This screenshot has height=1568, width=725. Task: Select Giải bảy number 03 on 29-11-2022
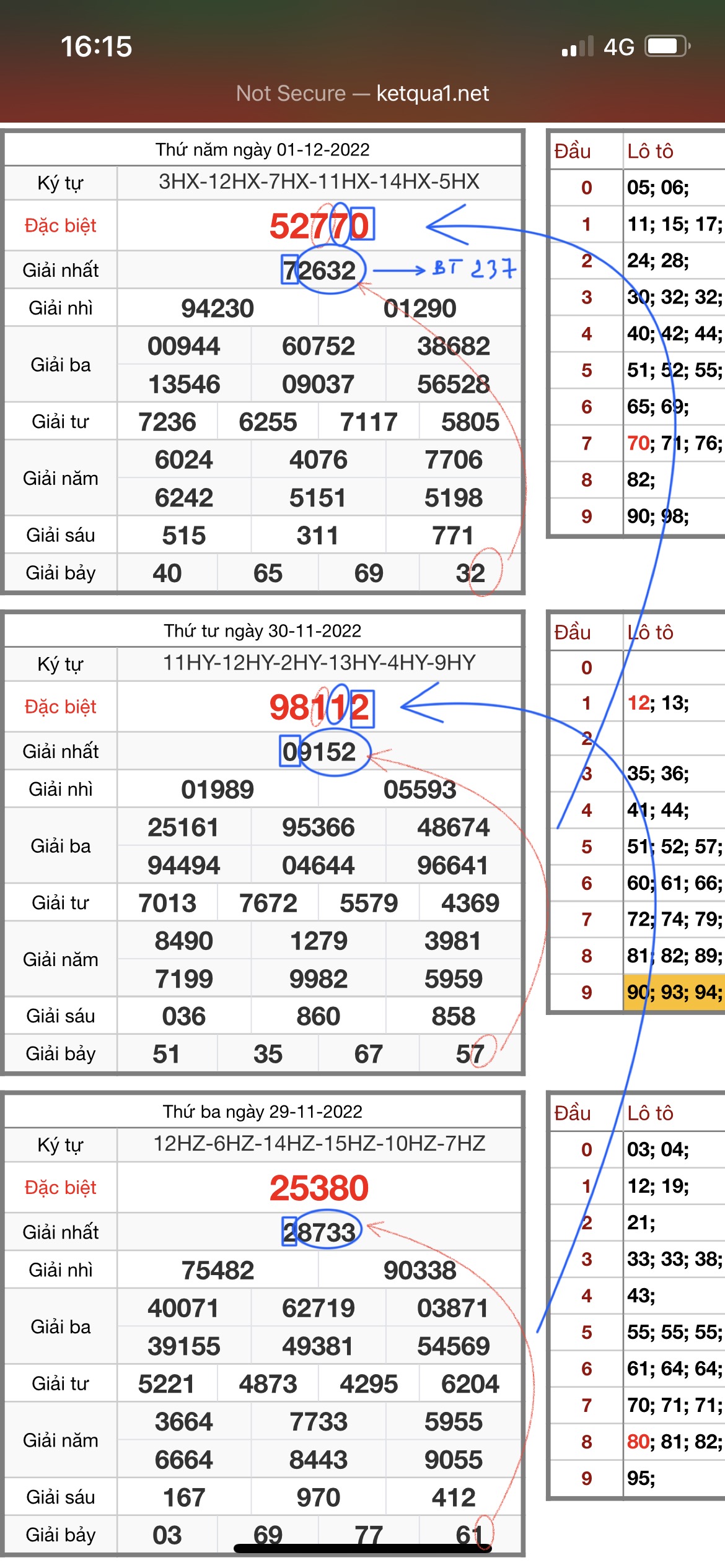tap(167, 1536)
